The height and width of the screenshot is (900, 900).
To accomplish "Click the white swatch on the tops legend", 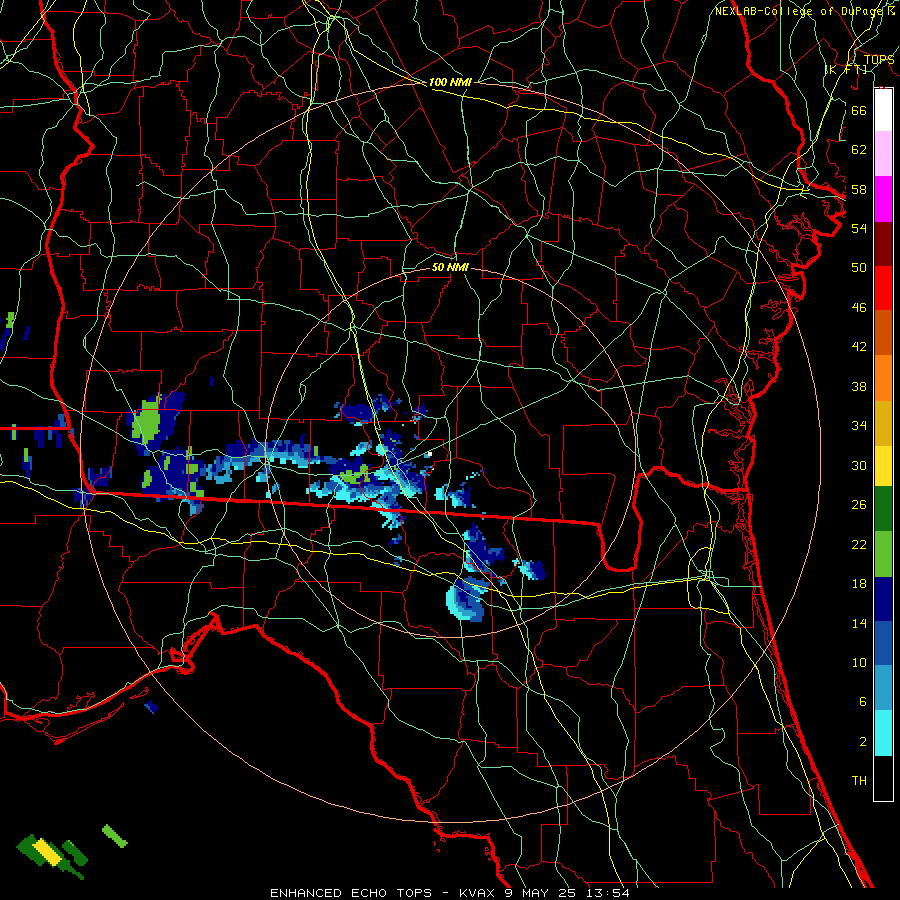I will [x=883, y=110].
